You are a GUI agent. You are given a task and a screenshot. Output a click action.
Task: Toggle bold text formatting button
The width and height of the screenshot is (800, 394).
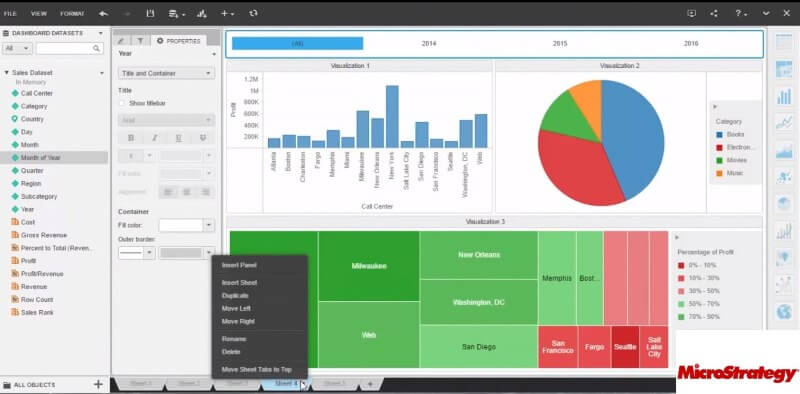pyautogui.click(x=131, y=138)
